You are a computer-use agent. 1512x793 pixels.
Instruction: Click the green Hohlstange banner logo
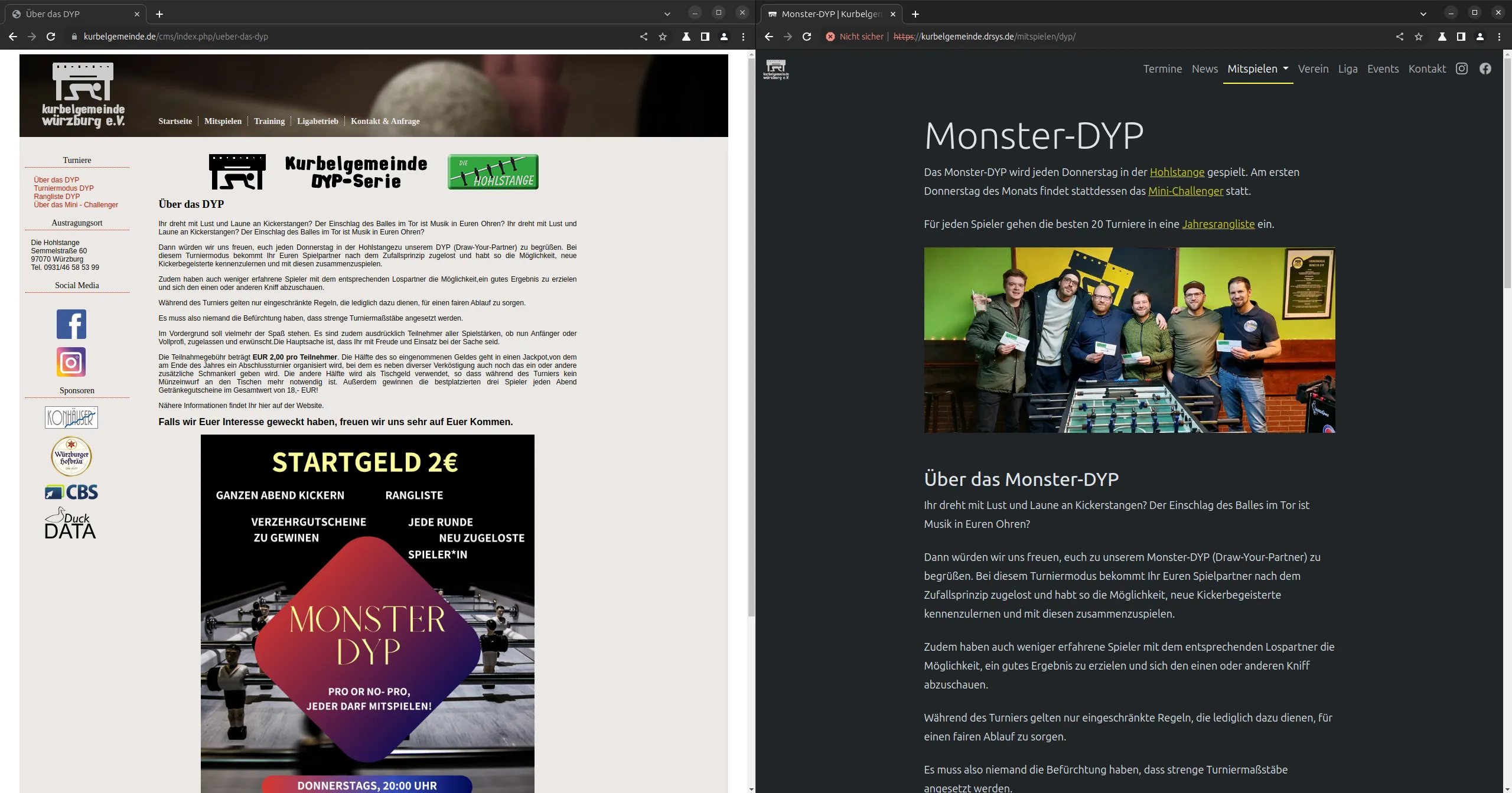pos(493,172)
